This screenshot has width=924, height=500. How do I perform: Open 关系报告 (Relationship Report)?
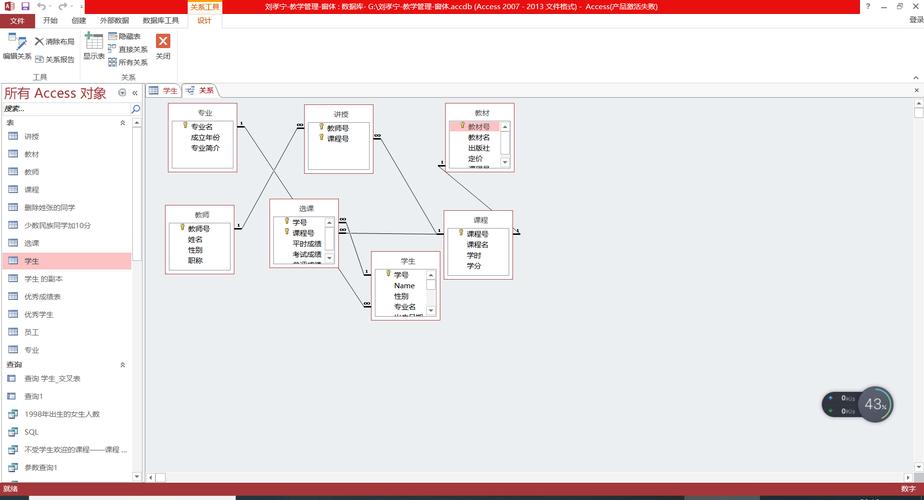point(54,59)
